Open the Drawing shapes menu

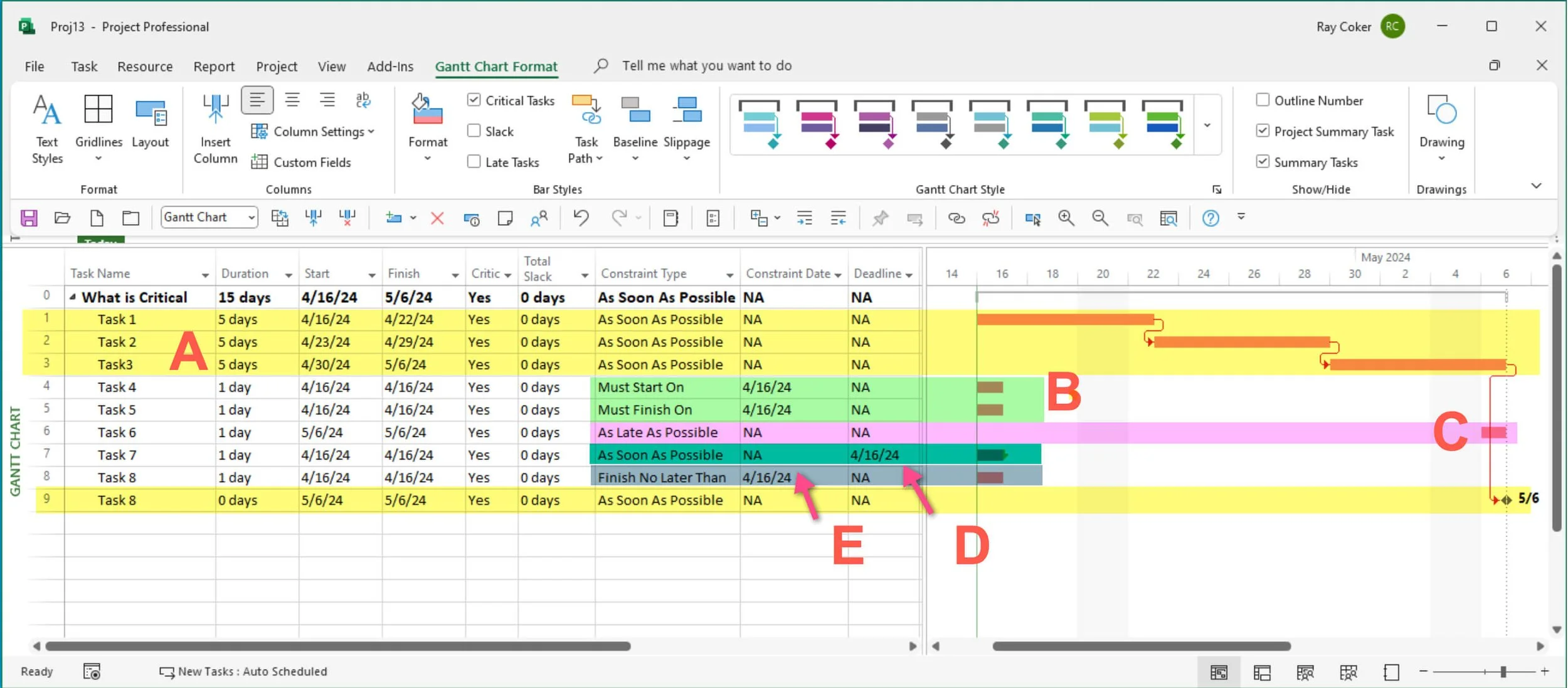[1441, 129]
